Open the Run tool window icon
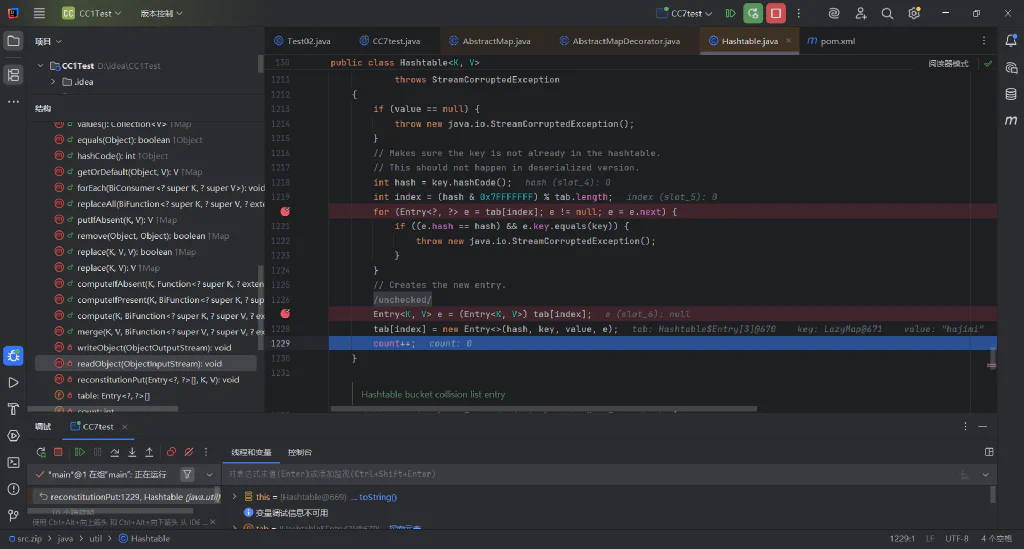 pyautogui.click(x=13, y=383)
